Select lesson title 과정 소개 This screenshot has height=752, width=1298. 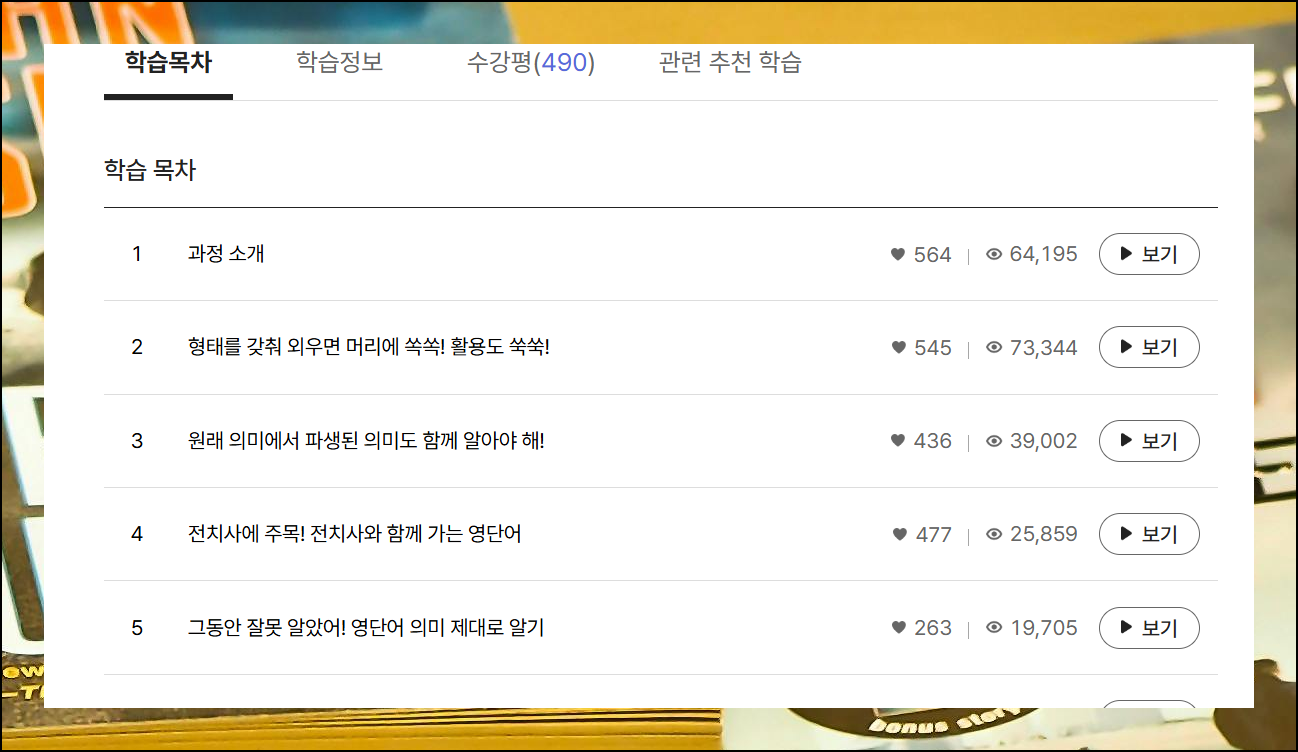pyautogui.click(x=226, y=254)
